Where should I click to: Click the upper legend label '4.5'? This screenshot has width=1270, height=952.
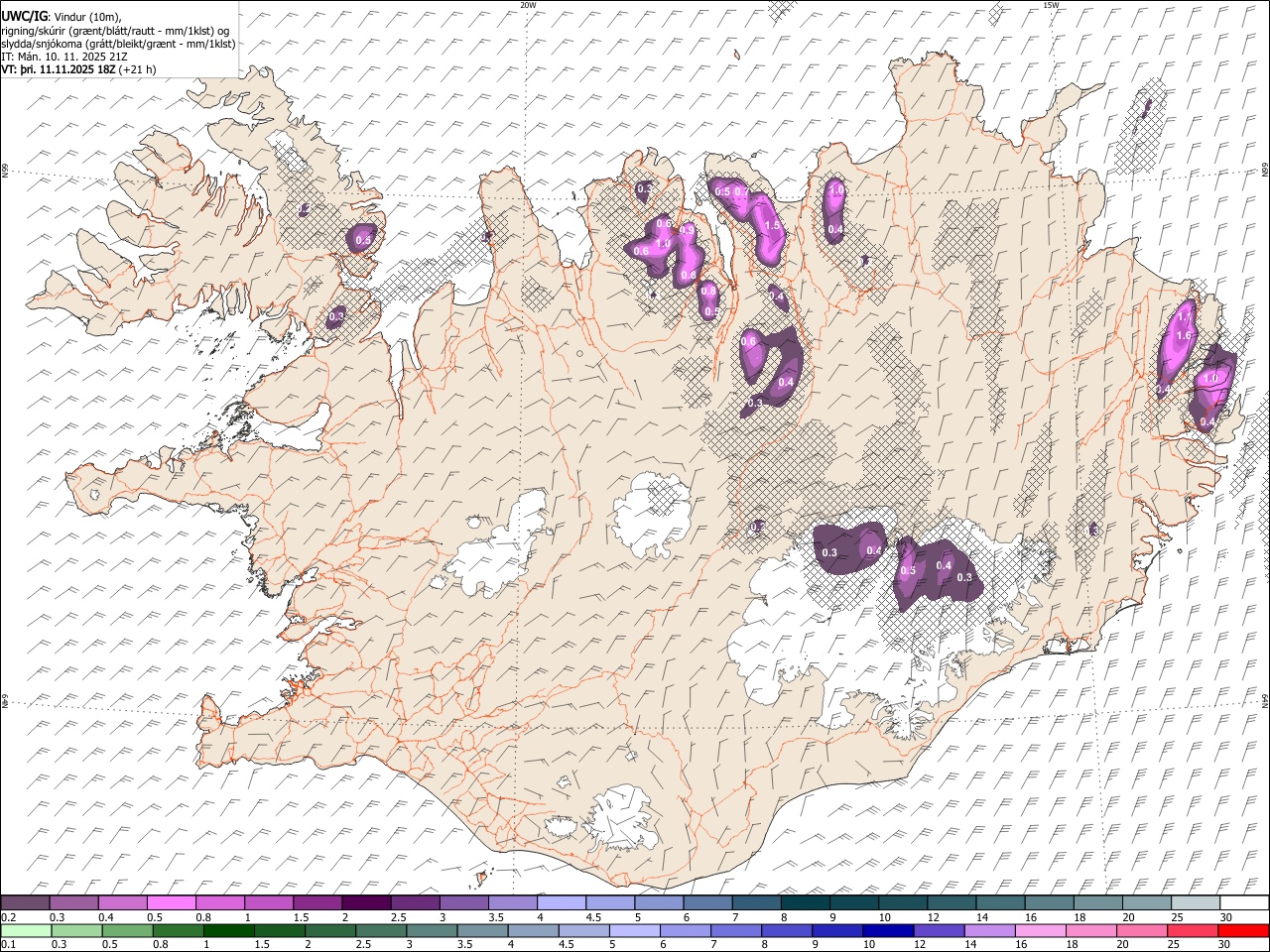[593, 916]
